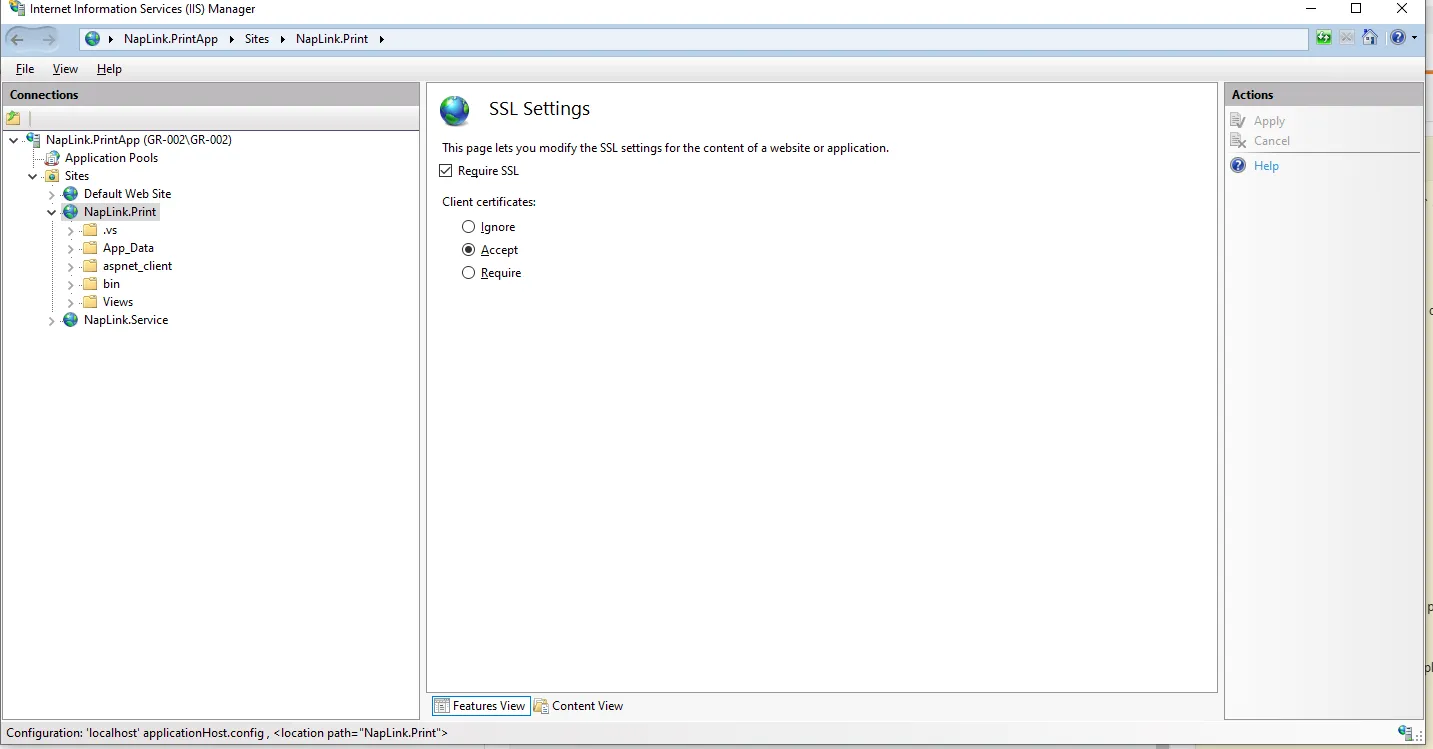The image size is (1433, 749).
Task: Click the status bar network icon
Action: pyautogui.click(x=1407, y=733)
